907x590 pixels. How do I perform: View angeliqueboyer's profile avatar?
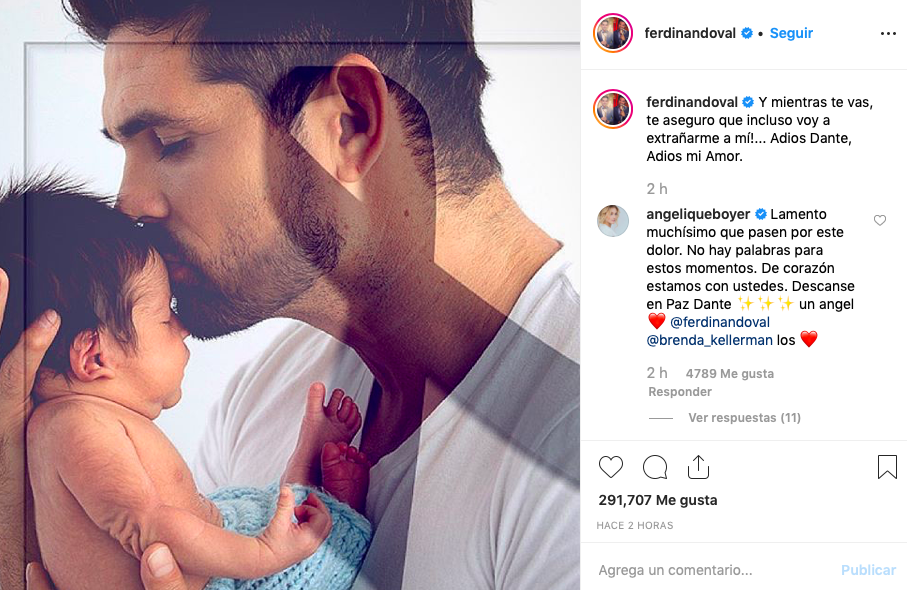pyautogui.click(x=613, y=221)
